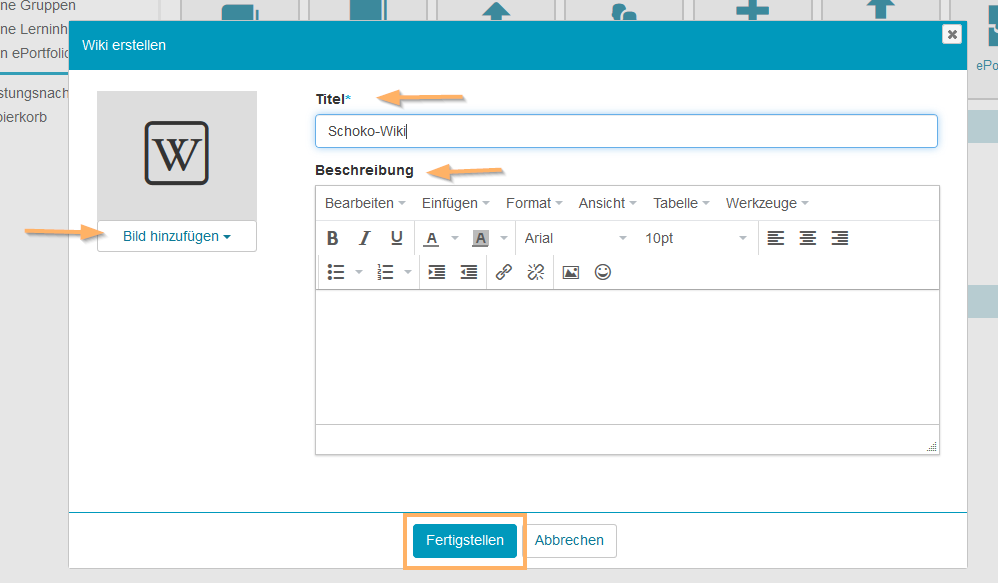Toggle underline text formatting

[397, 238]
